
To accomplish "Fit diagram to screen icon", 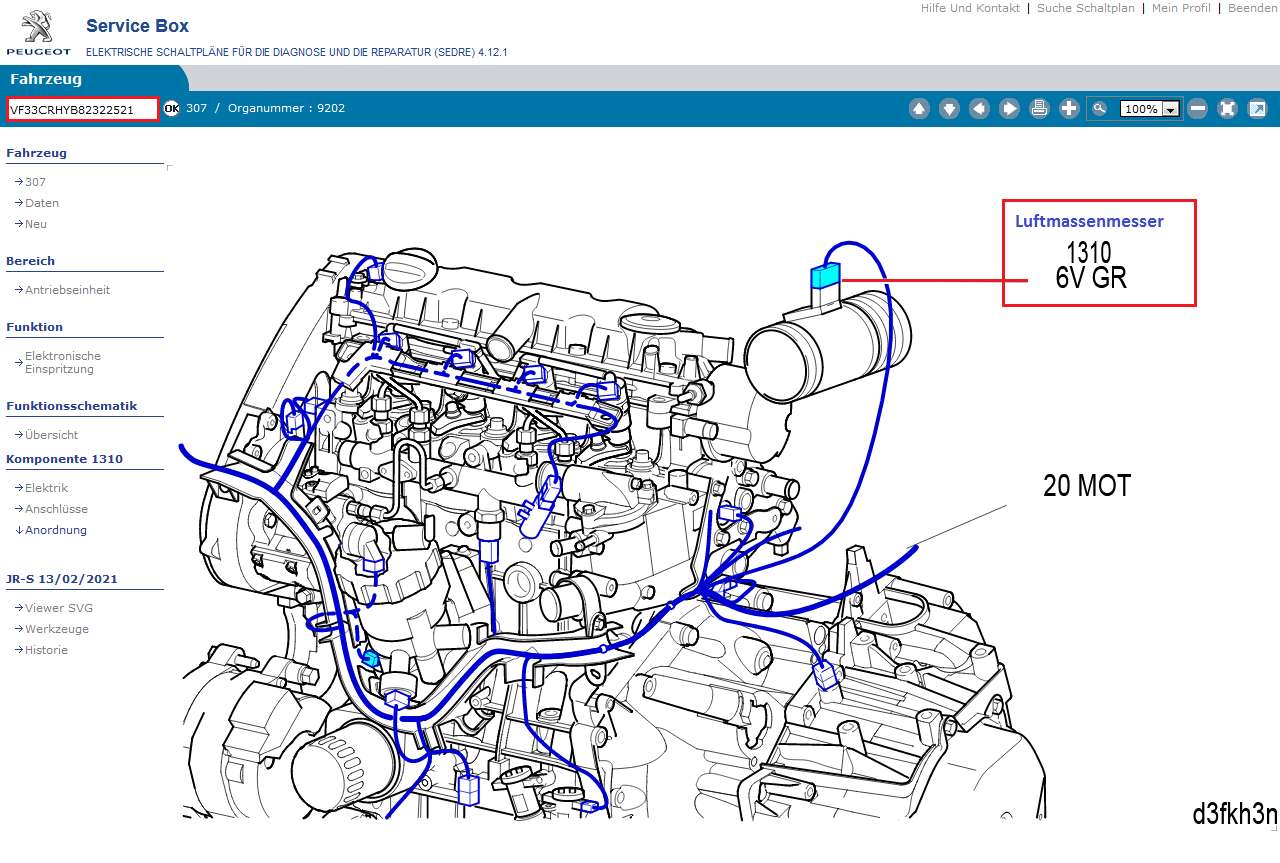I will 1227,109.
